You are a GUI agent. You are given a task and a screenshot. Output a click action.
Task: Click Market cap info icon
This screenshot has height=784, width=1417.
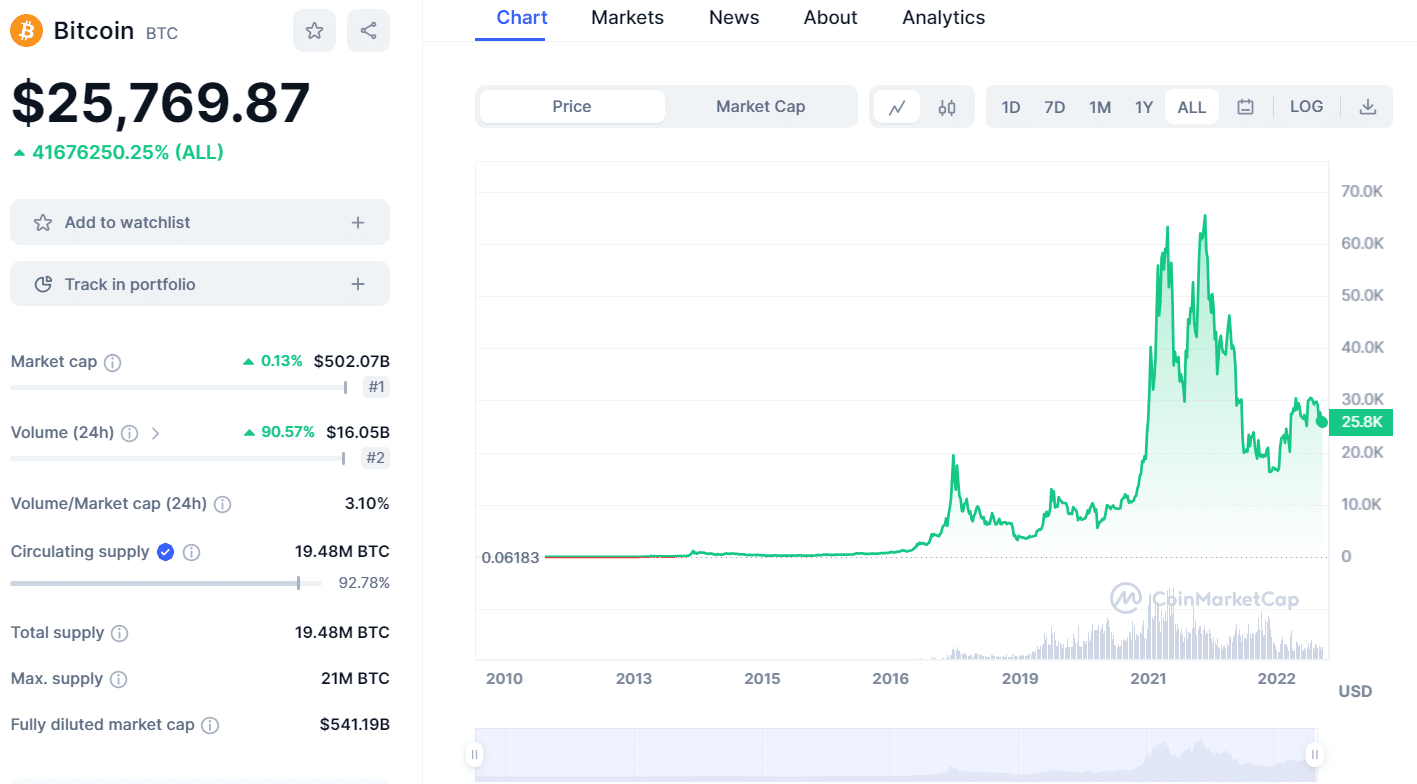click(113, 362)
